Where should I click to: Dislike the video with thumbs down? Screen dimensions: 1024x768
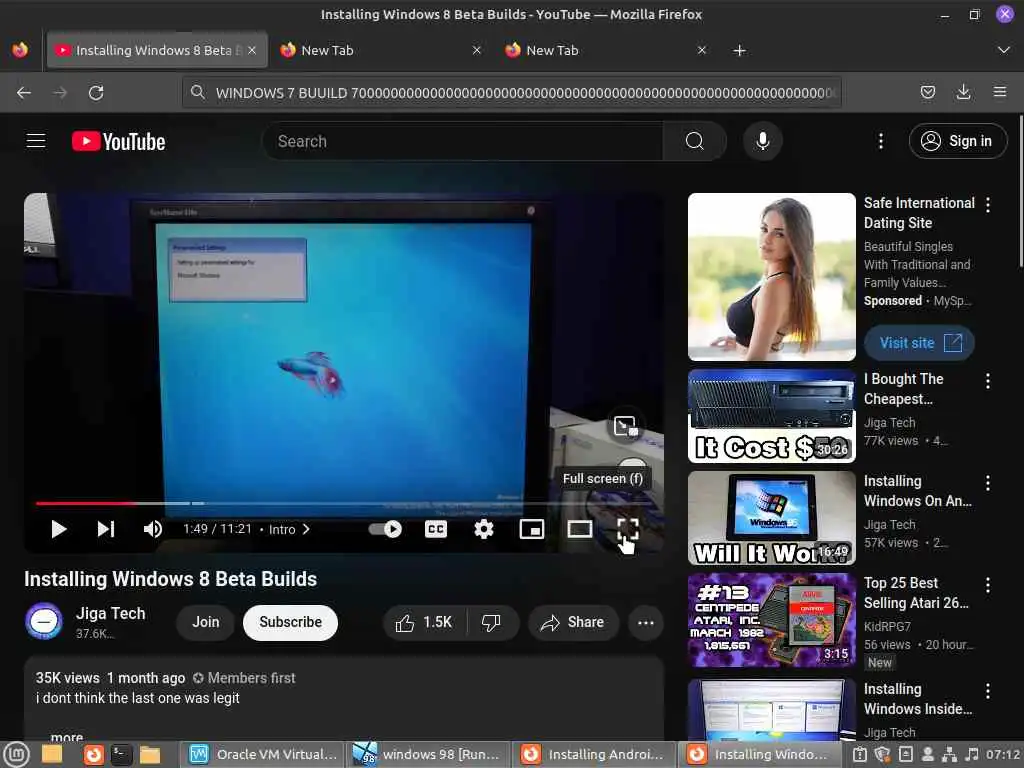pyautogui.click(x=492, y=622)
